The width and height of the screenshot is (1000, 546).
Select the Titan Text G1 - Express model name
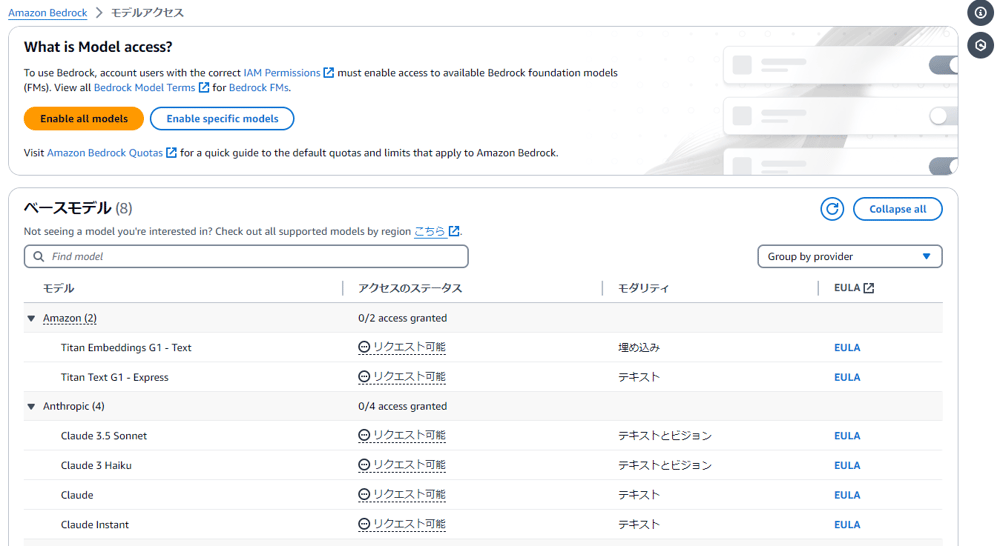[115, 377]
